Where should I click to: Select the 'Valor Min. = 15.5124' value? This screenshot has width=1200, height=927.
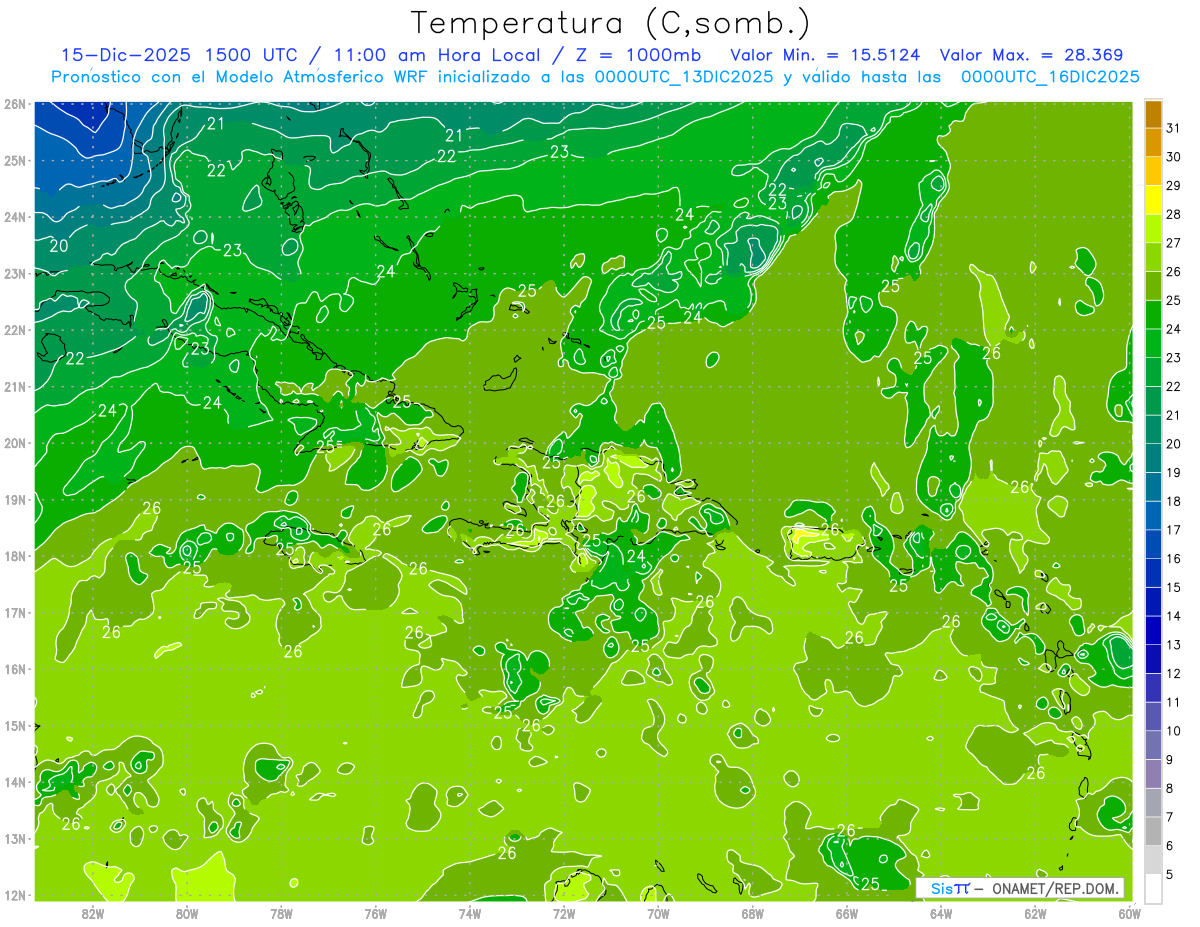tap(826, 55)
